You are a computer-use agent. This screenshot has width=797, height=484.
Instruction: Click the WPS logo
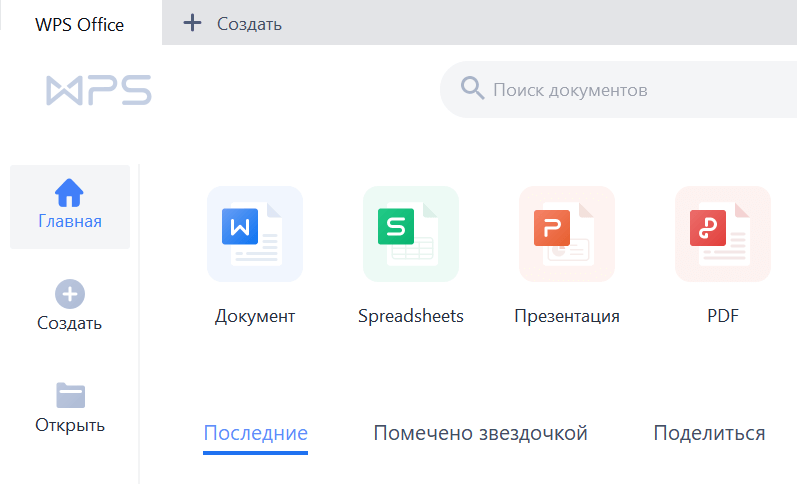click(99, 90)
